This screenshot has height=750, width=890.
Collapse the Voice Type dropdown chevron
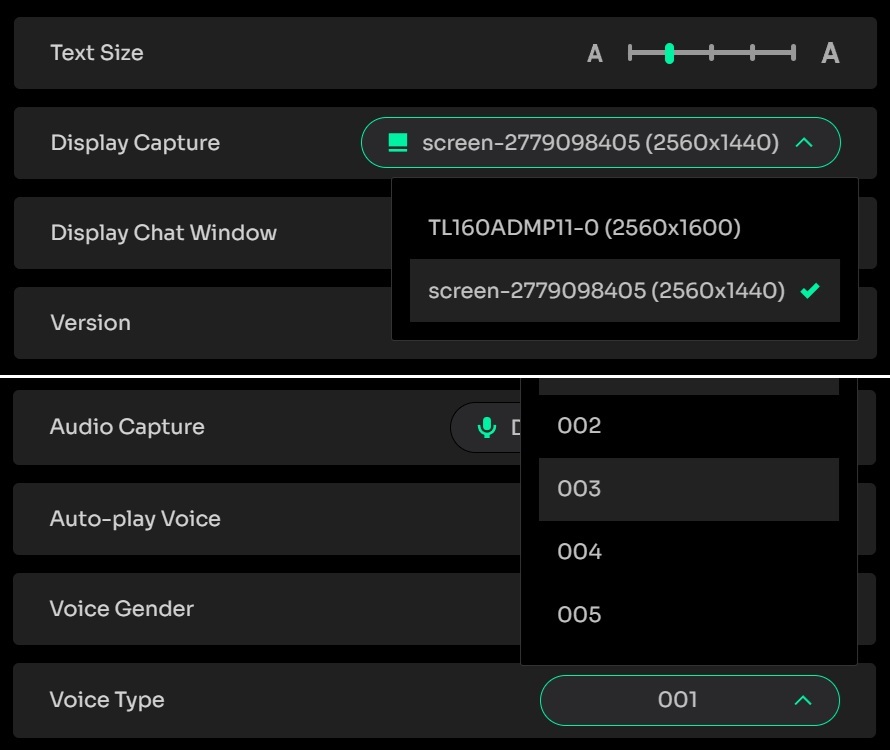point(803,700)
